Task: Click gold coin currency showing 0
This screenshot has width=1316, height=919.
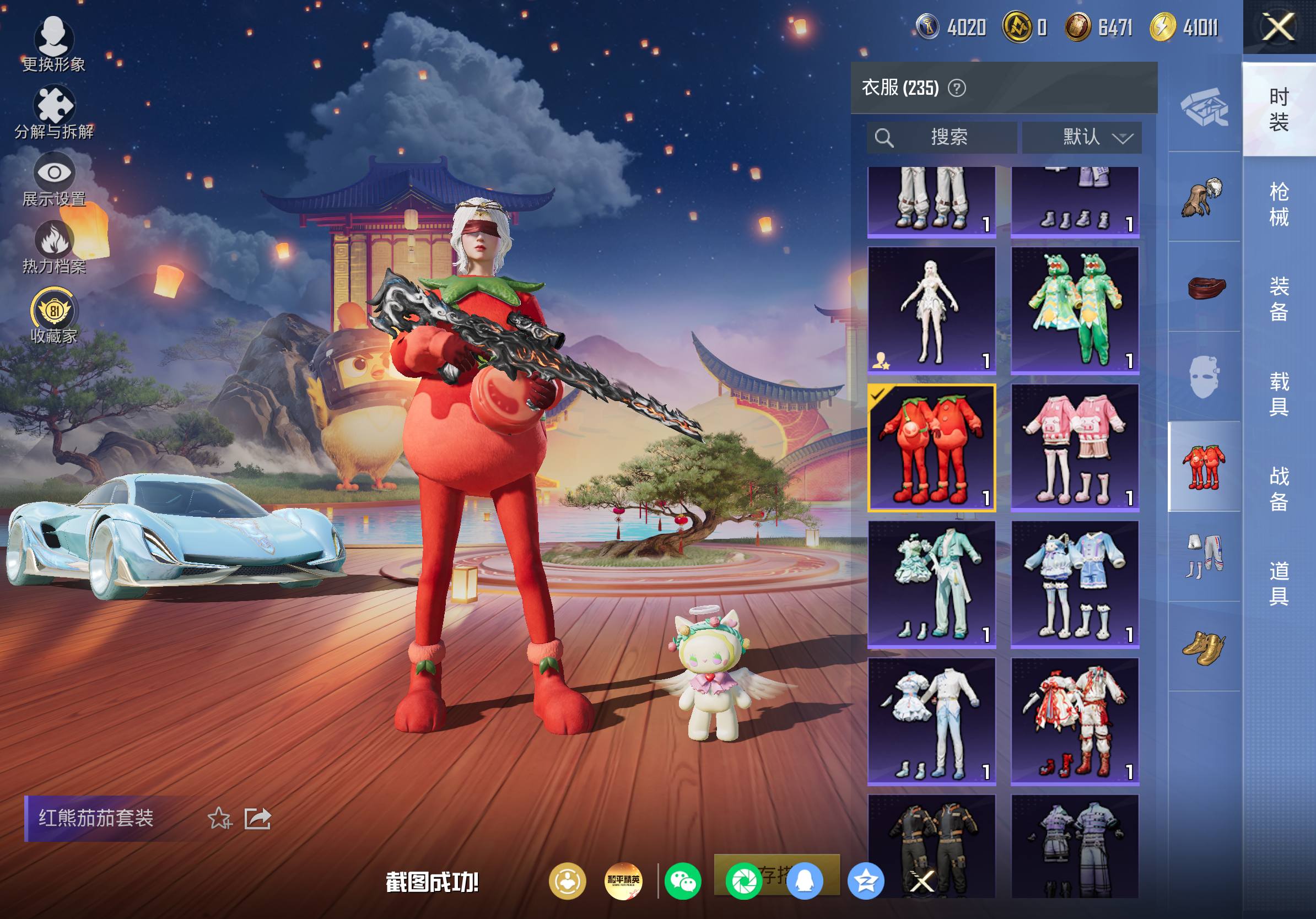Action: click(x=1016, y=27)
